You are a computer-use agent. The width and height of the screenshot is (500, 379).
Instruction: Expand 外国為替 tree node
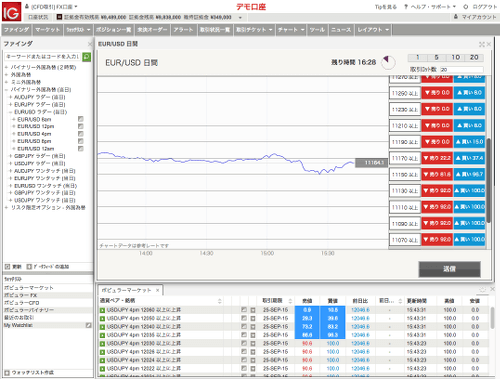[6, 75]
